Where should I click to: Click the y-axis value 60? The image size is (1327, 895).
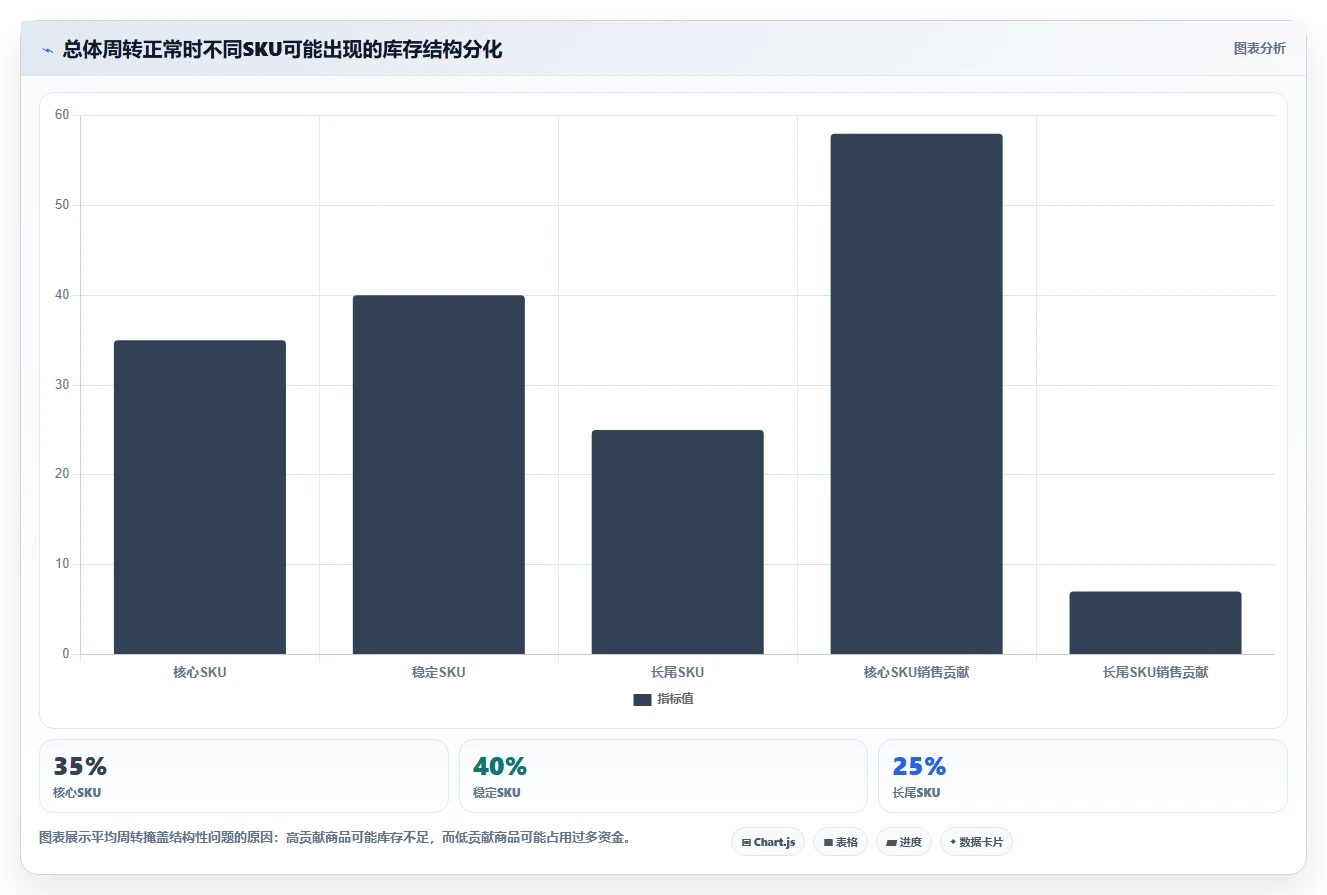tap(62, 115)
